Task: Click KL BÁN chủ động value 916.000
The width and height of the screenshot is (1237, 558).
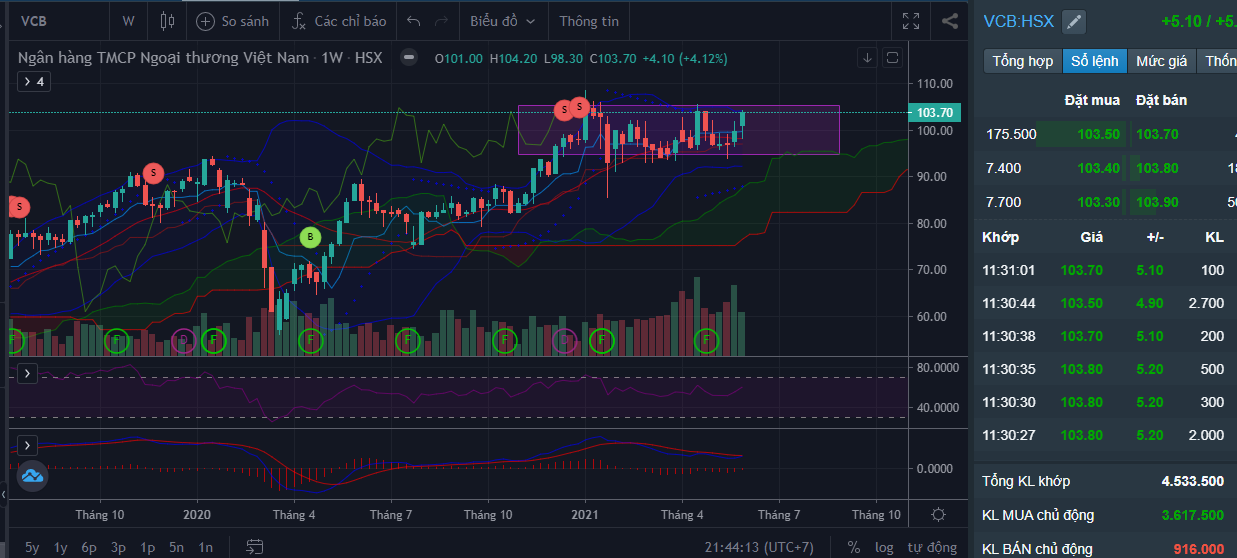Action: pyautogui.click(x=1199, y=549)
